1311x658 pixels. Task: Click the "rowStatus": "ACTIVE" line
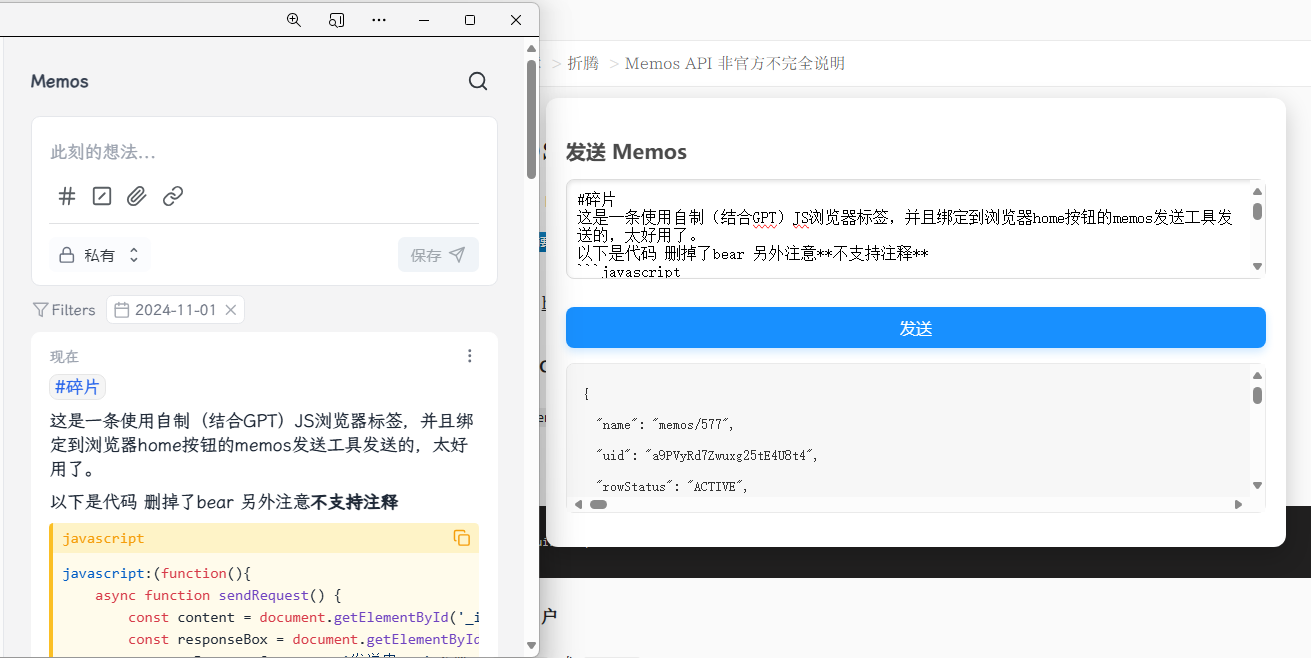pyautogui.click(x=671, y=487)
